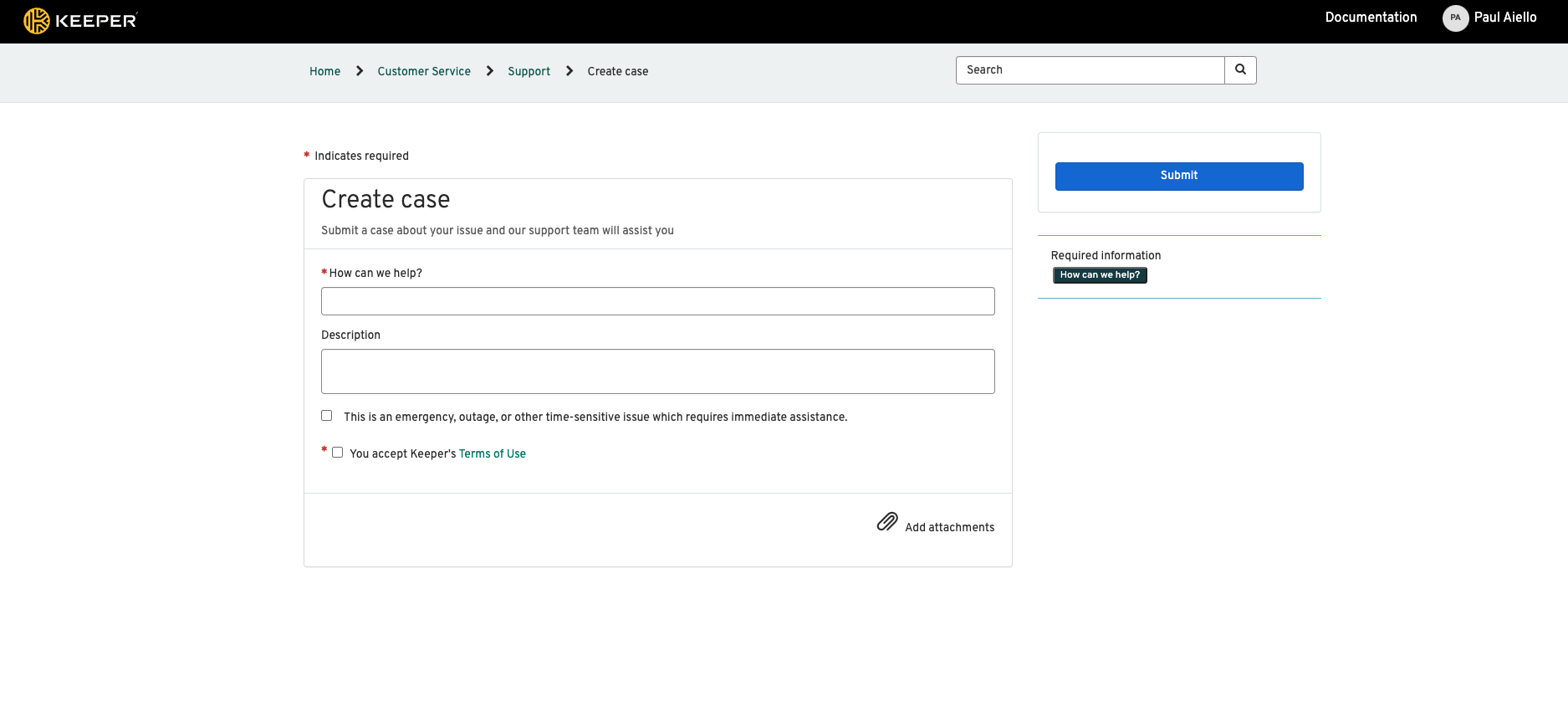The width and height of the screenshot is (1568, 722).
Task: Click Add attachments
Action: pyautogui.click(x=949, y=528)
